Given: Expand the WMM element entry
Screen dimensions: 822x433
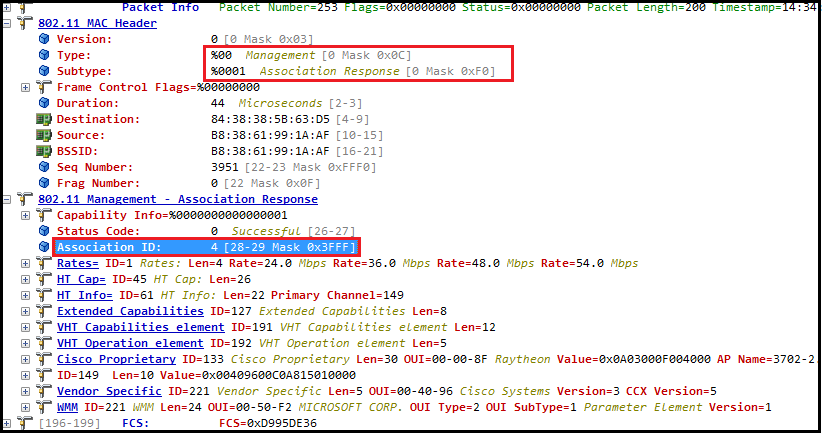Looking at the screenshot, I should tap(26, 407).
